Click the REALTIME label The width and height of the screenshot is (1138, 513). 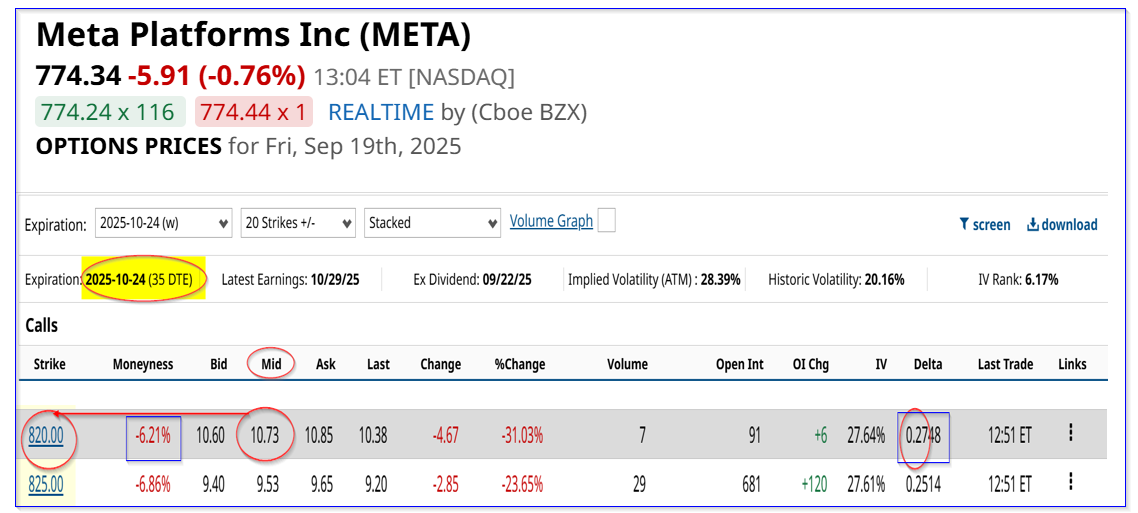pyautogui.click(x=381, y=112)
